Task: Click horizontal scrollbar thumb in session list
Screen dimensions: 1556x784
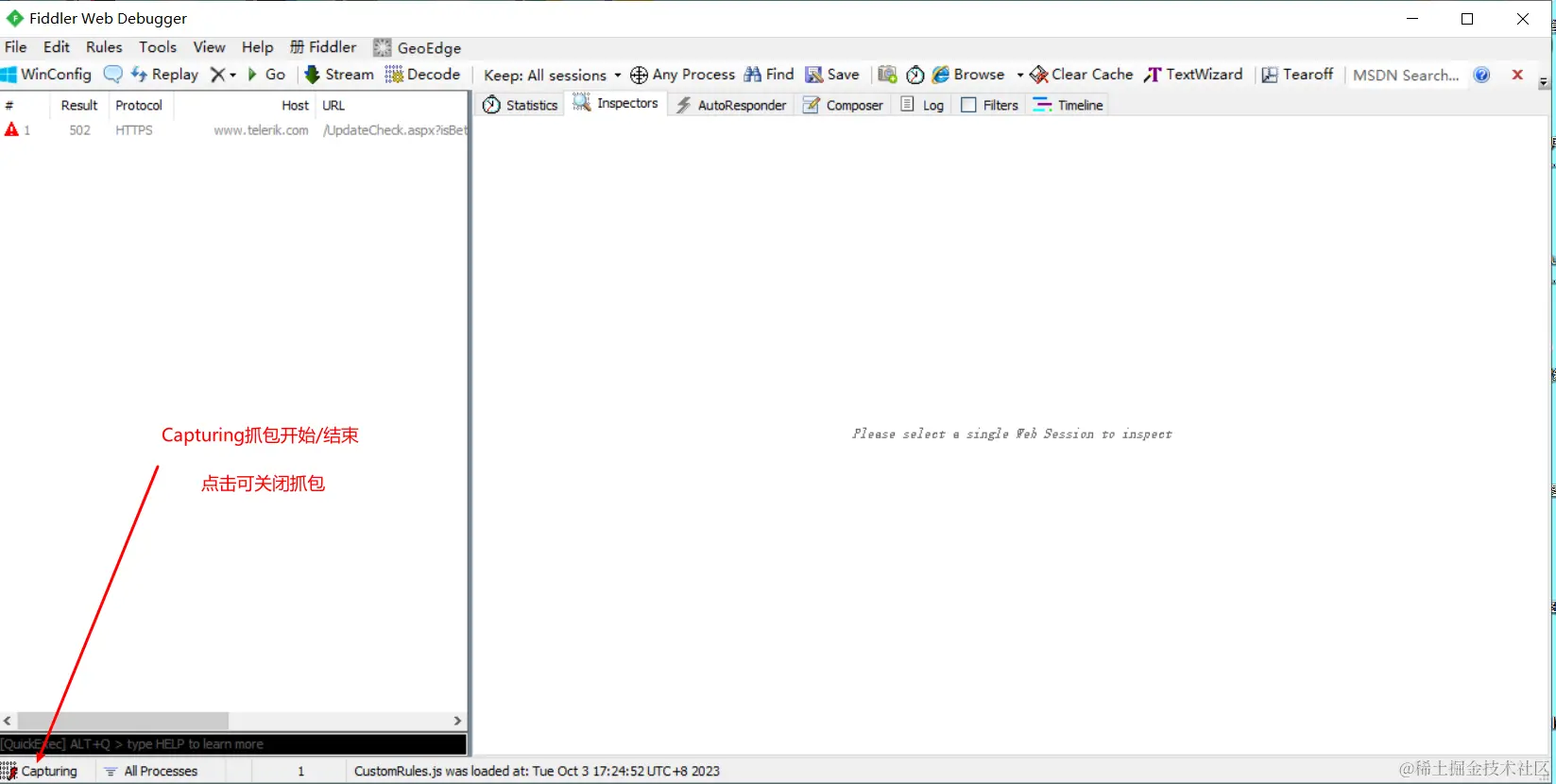Action: tap(123, 721)
